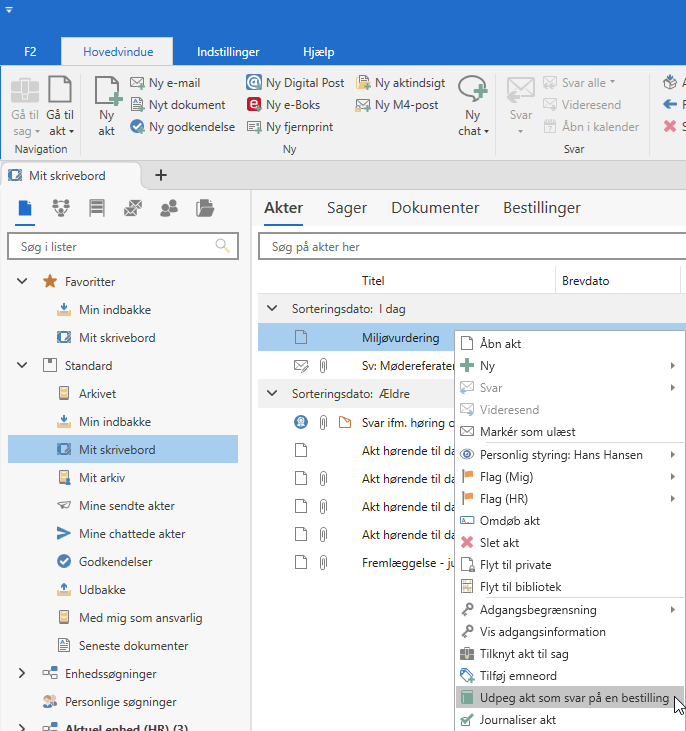
Task: Select Godkendelser in the sidebar
Action: 115,562
